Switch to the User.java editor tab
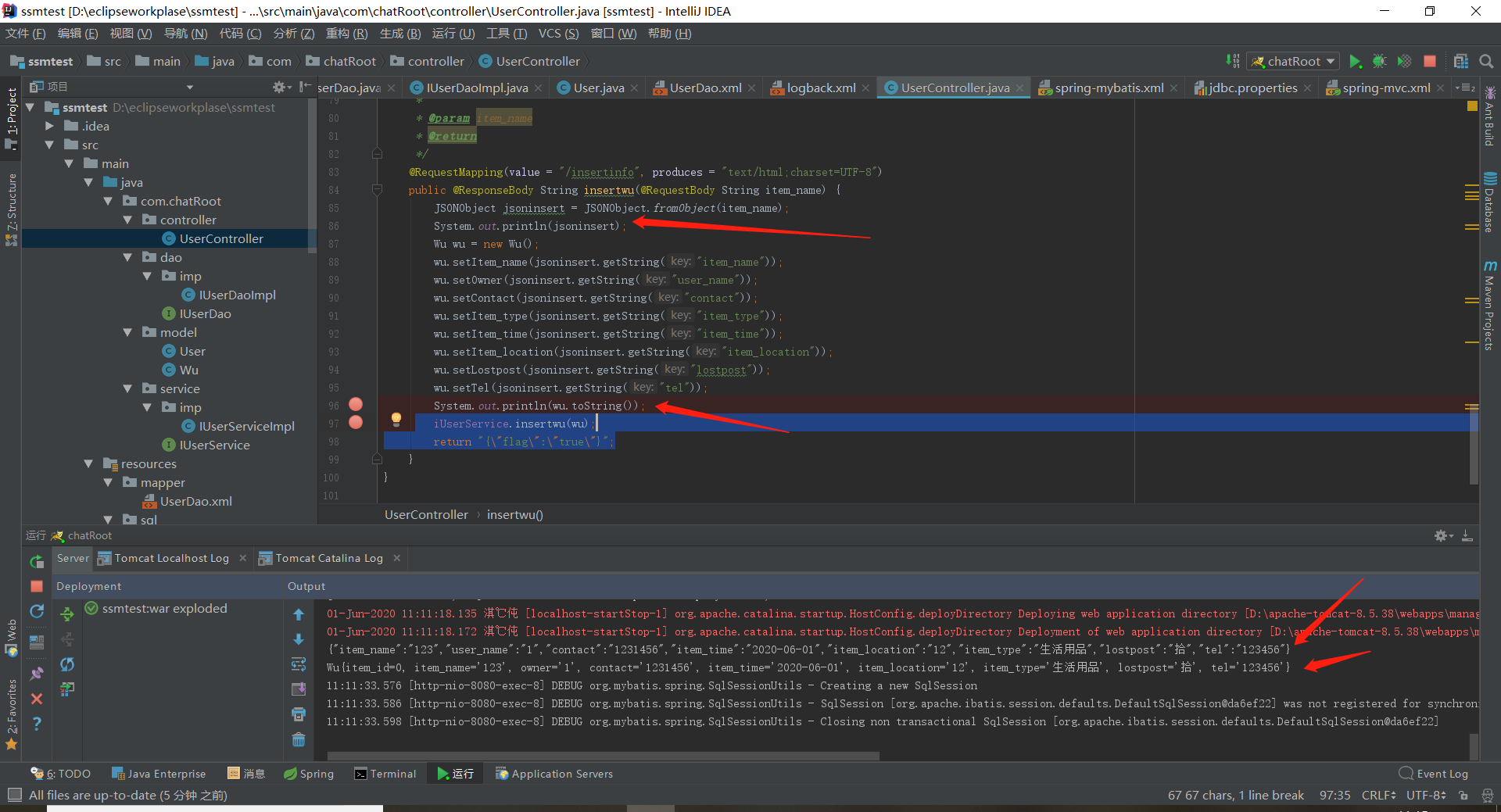 (598, 88)
